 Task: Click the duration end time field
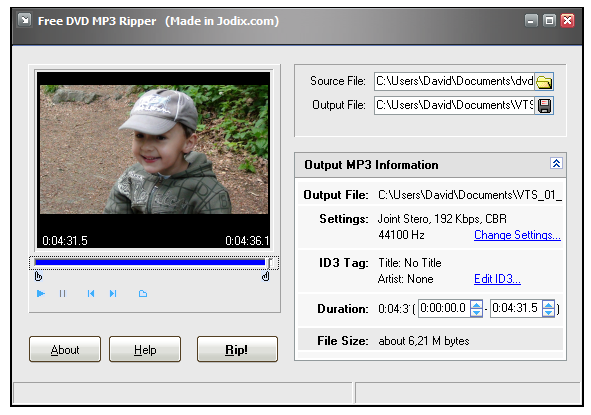pos(516,308)
